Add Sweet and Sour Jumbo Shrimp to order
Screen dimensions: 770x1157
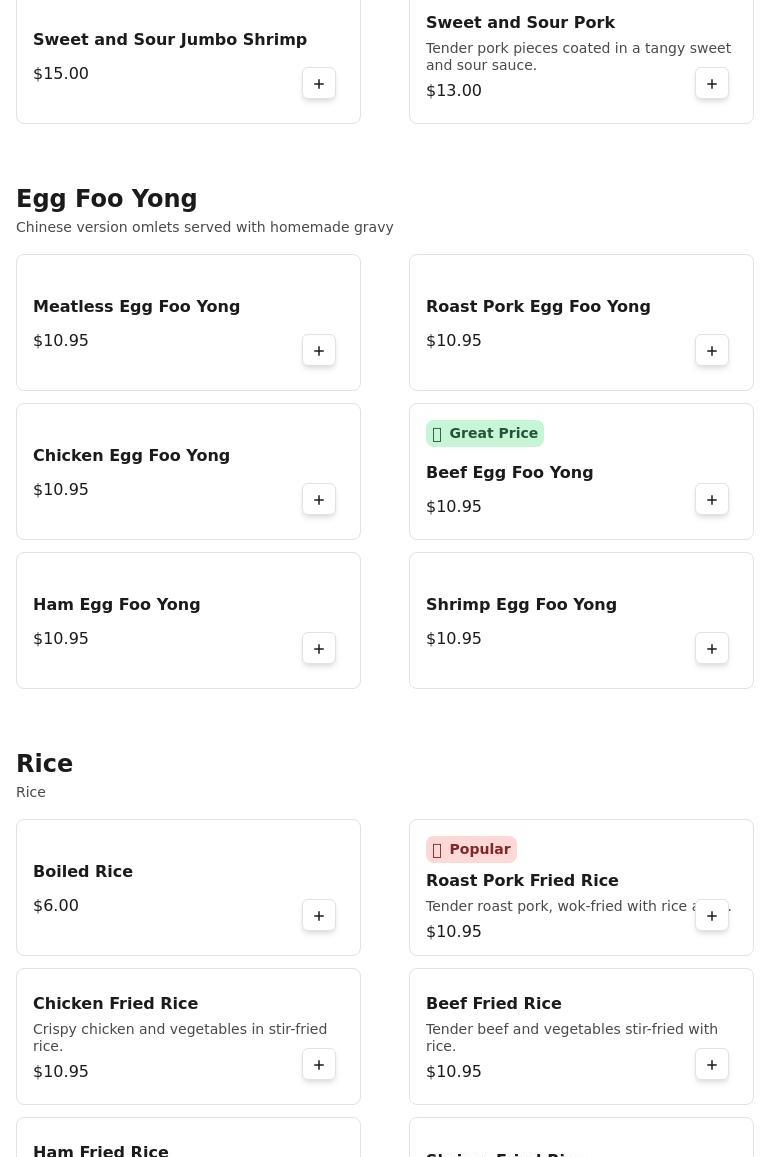pyautogui.click(x=319, y=84)
